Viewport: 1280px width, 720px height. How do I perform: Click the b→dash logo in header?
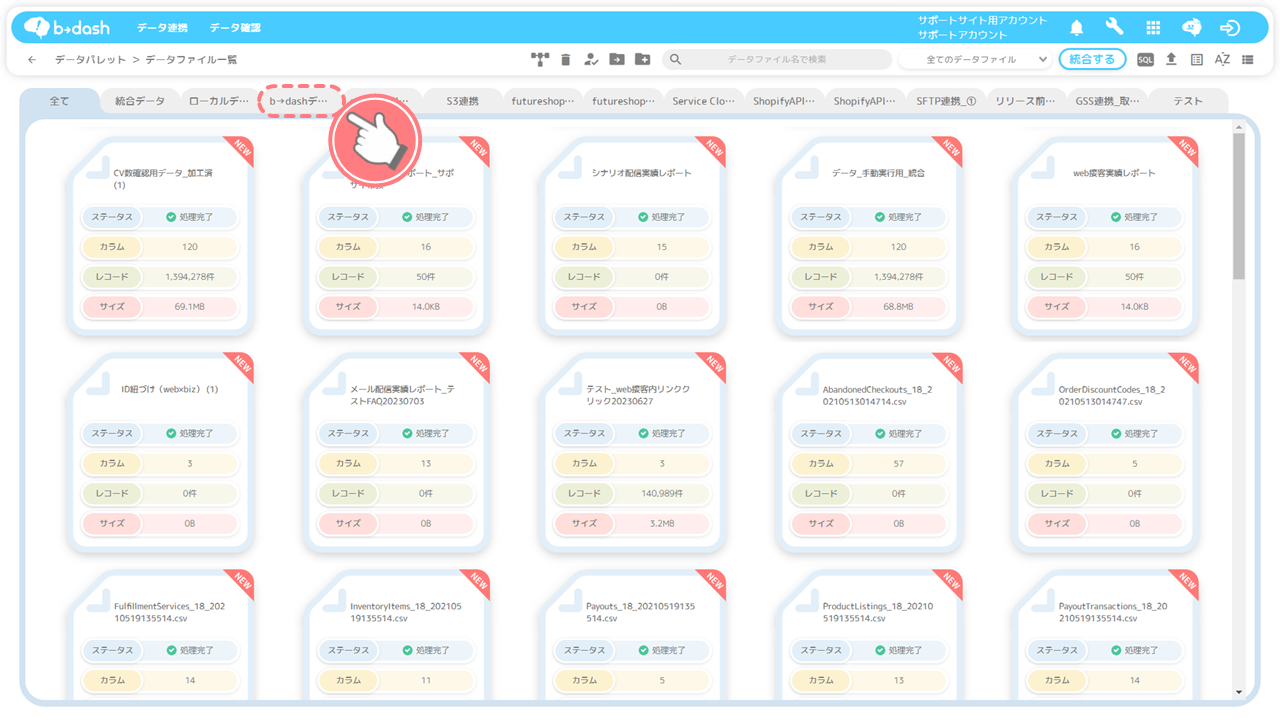click(67, 27)
